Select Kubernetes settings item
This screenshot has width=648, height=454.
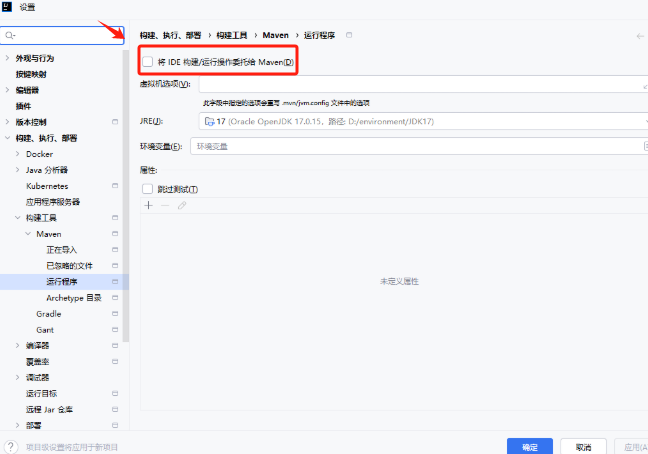pyautogui.click(x=47, y=186)
